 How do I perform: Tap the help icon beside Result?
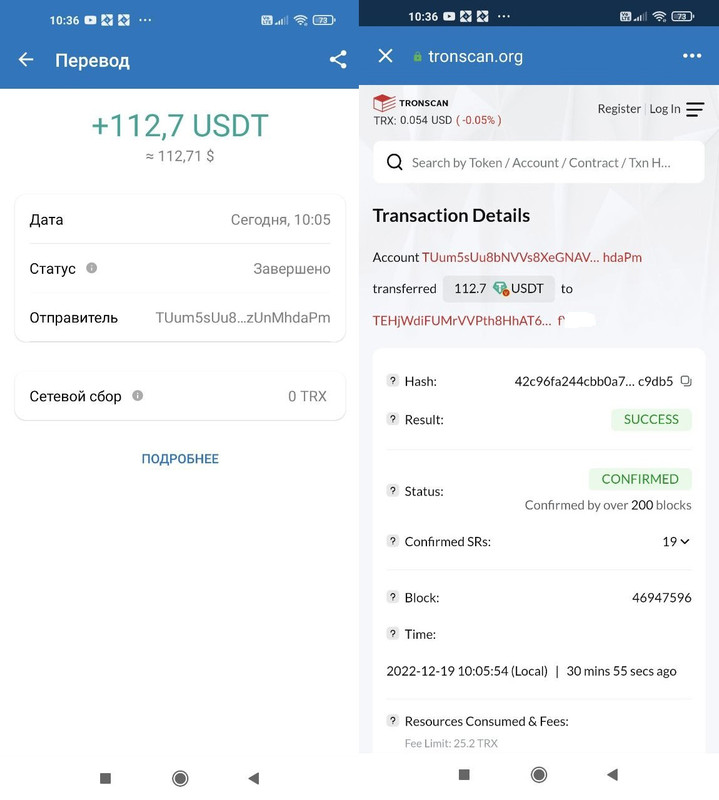(392, 419)
